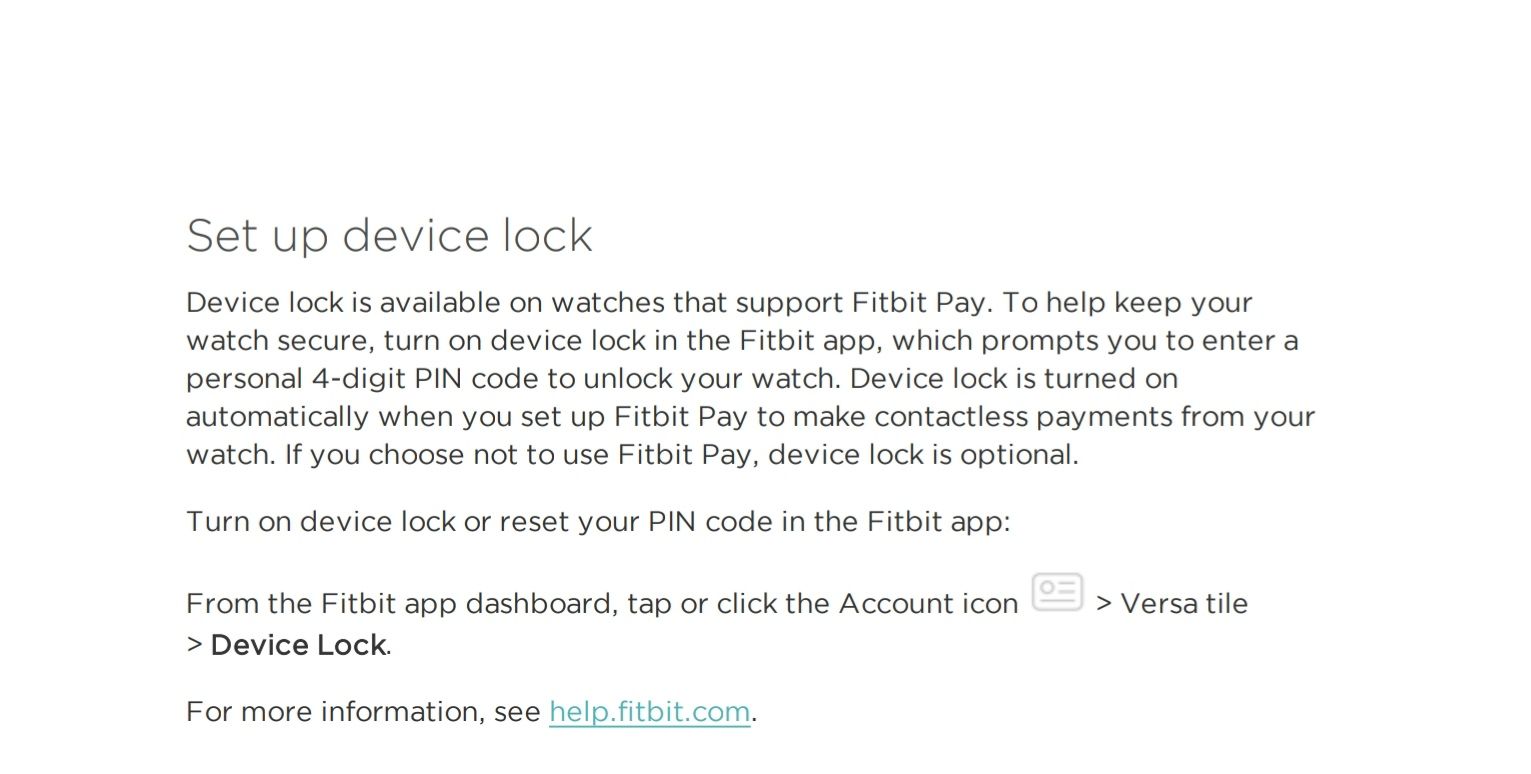
Task: Click the "Set up device lock" heading
Action: pos(389,236)
